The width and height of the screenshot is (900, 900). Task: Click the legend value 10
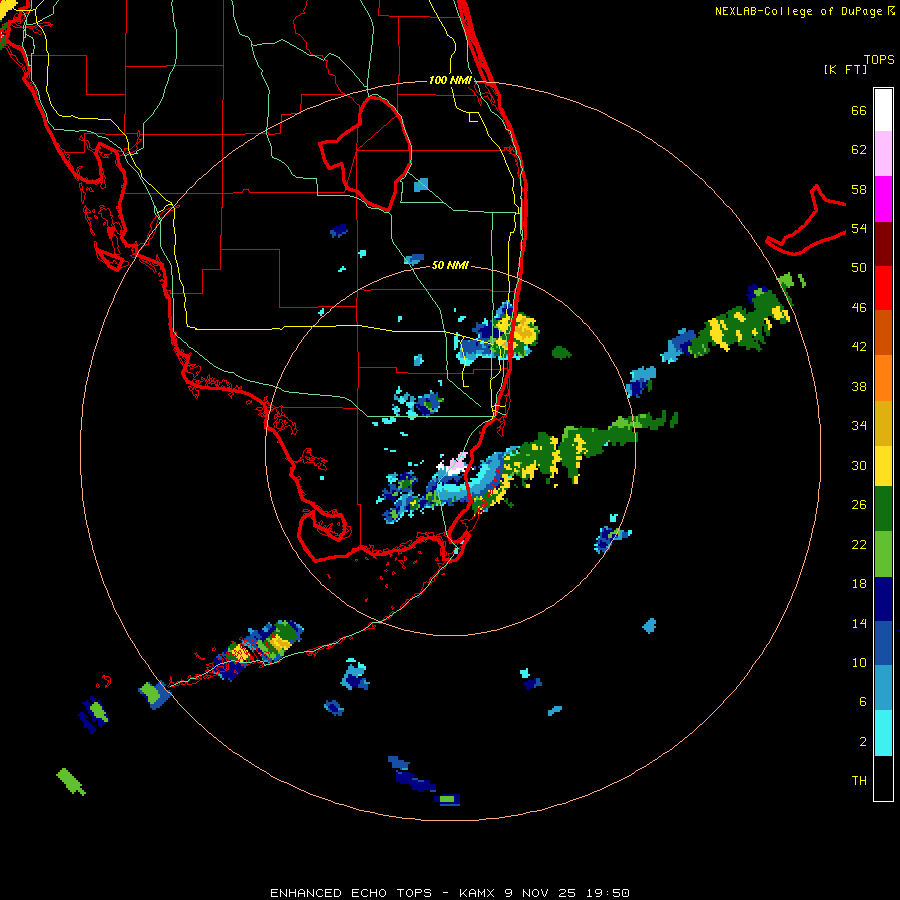point(859,662)
